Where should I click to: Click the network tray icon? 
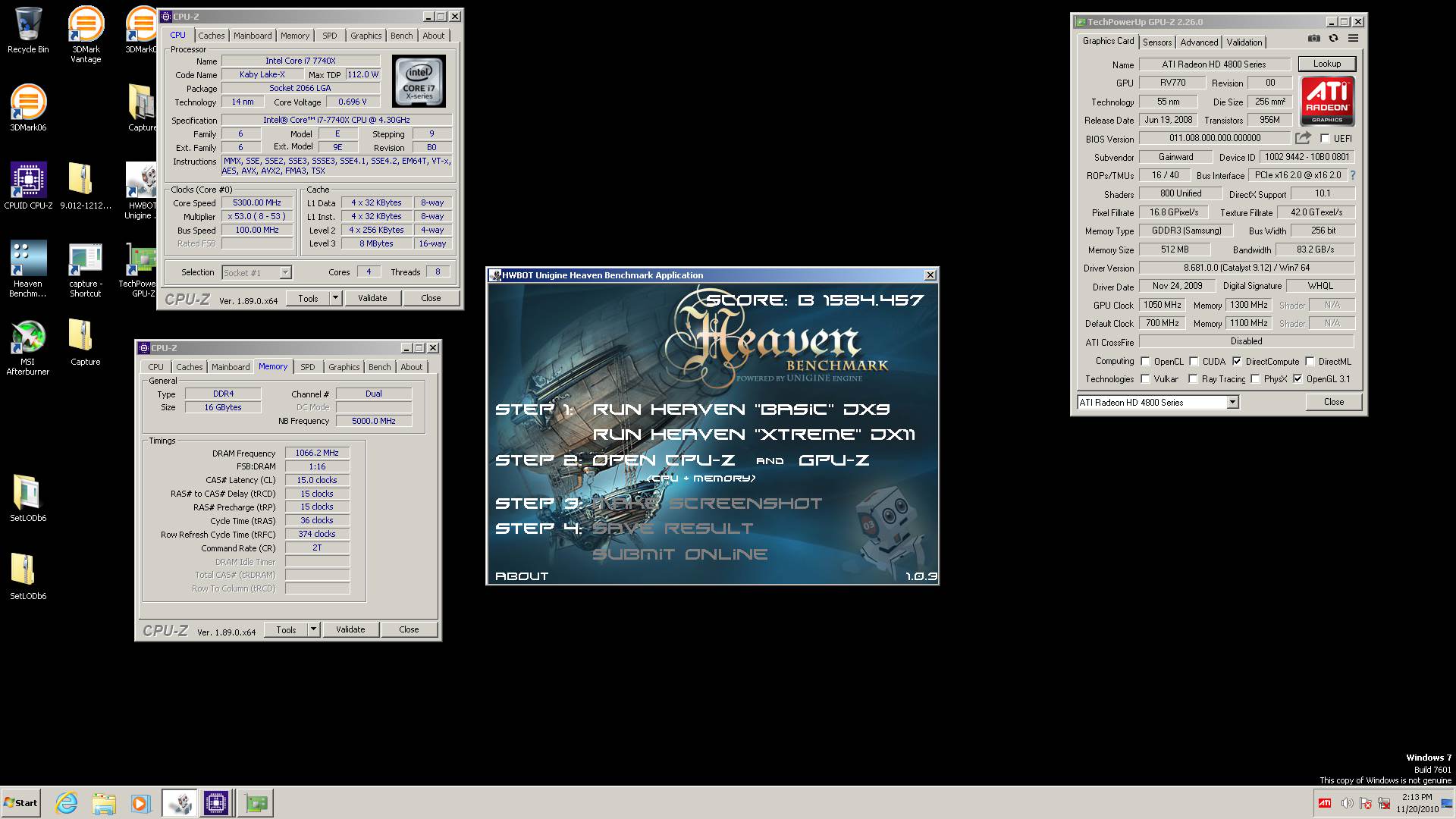tap(1384, 803)
